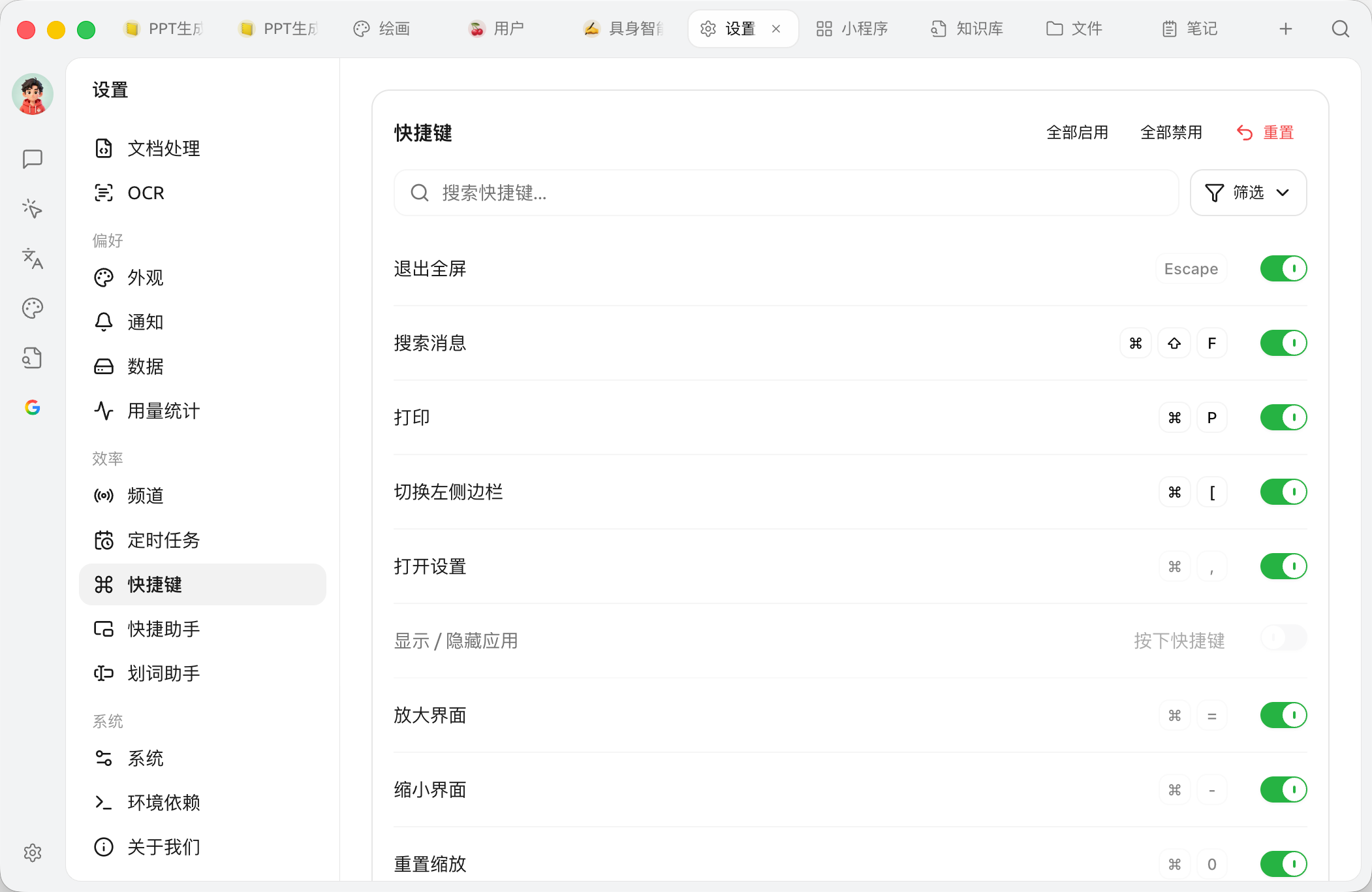Switch to the 笔记 tab

click(1190, 29)
